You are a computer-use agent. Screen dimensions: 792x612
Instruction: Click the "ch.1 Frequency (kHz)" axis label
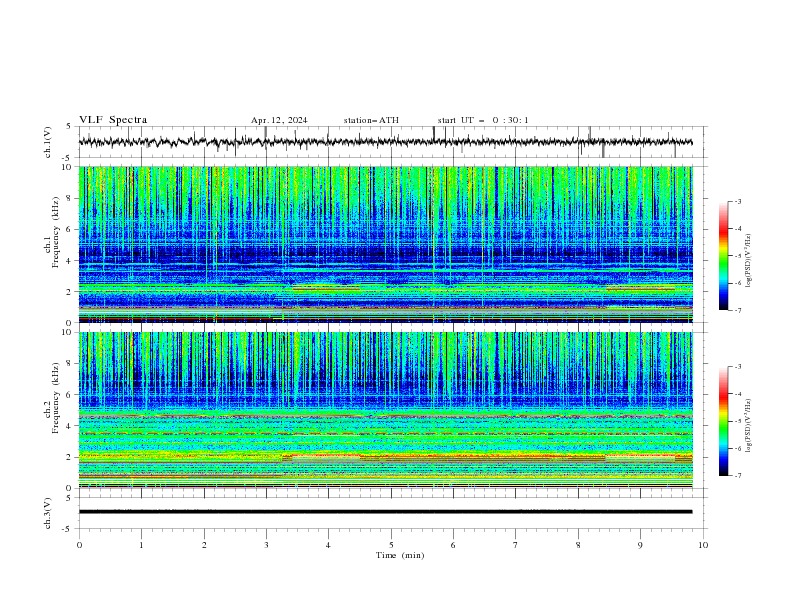[x=52, y=230]
